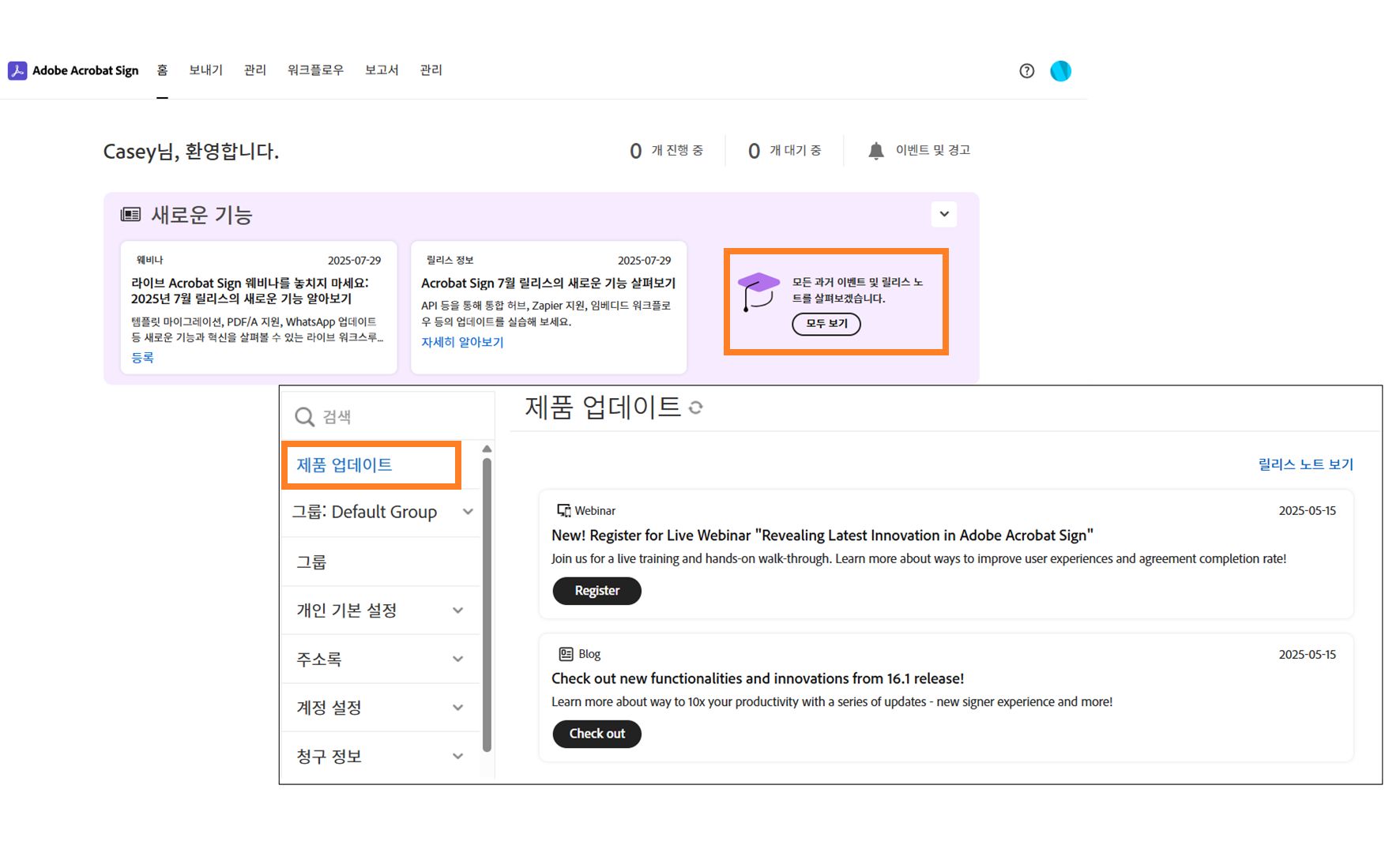Screen dimensions: 1400x868
Task: Click the graduation cap icon
Action: tap(758, 291)
